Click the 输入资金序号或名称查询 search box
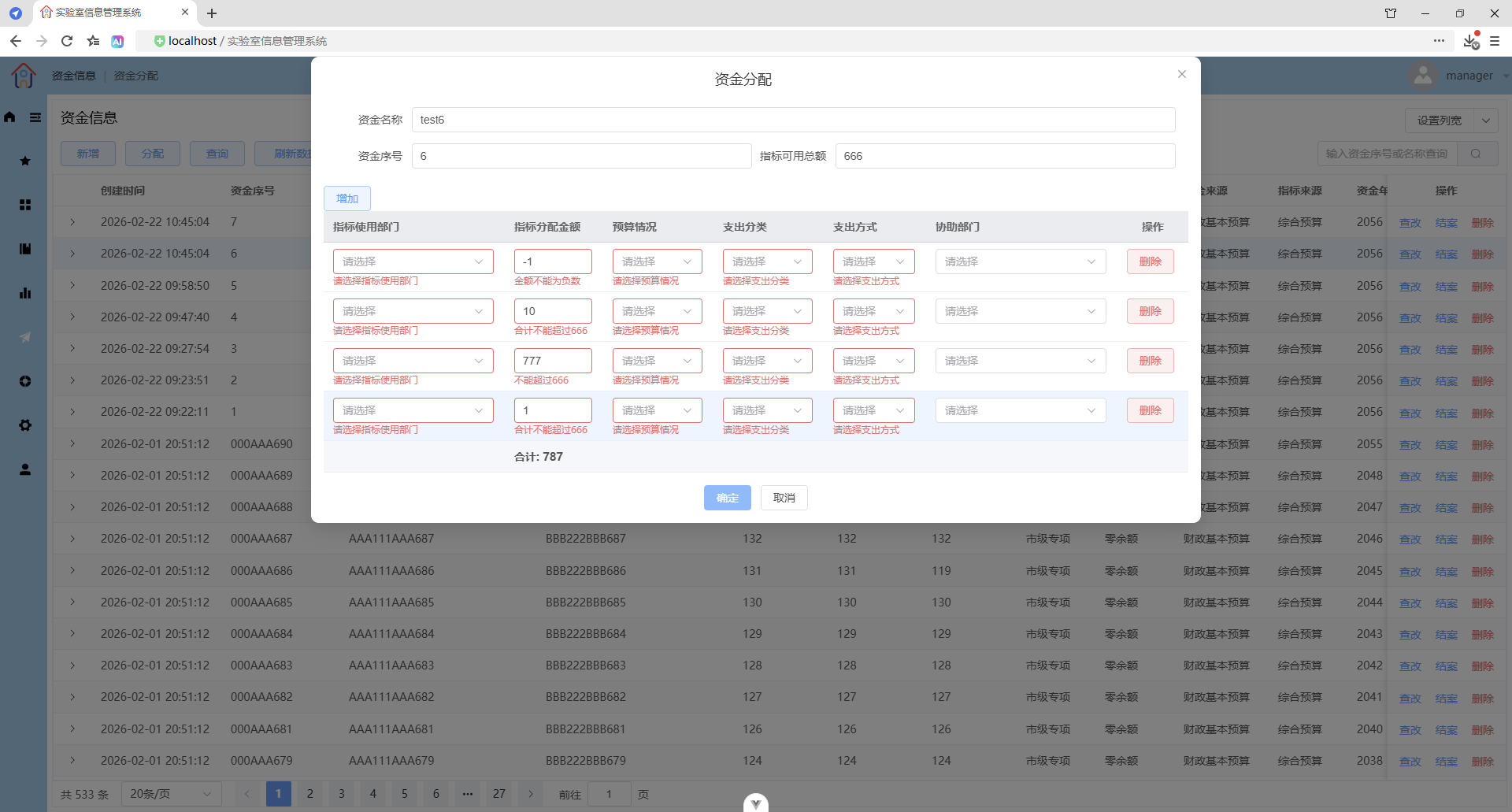 tap(1389, 154)
